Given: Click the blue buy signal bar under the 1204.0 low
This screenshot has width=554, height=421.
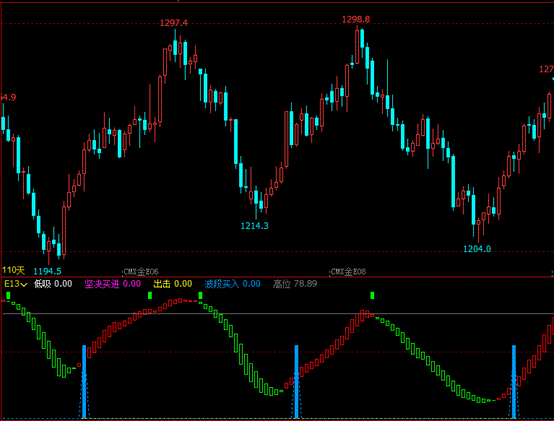Looking at the screenshot, I should pyautogui.click(x=514, y=382).
